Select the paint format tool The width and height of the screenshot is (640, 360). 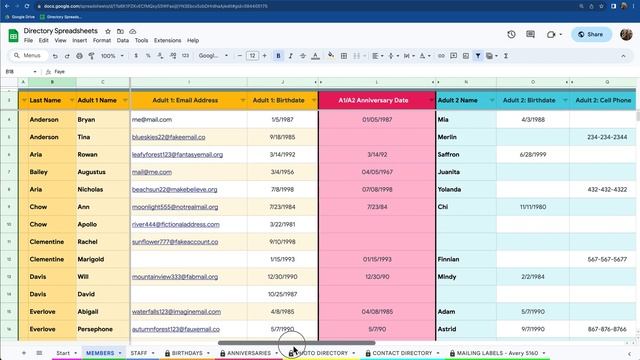click(91, 56)
